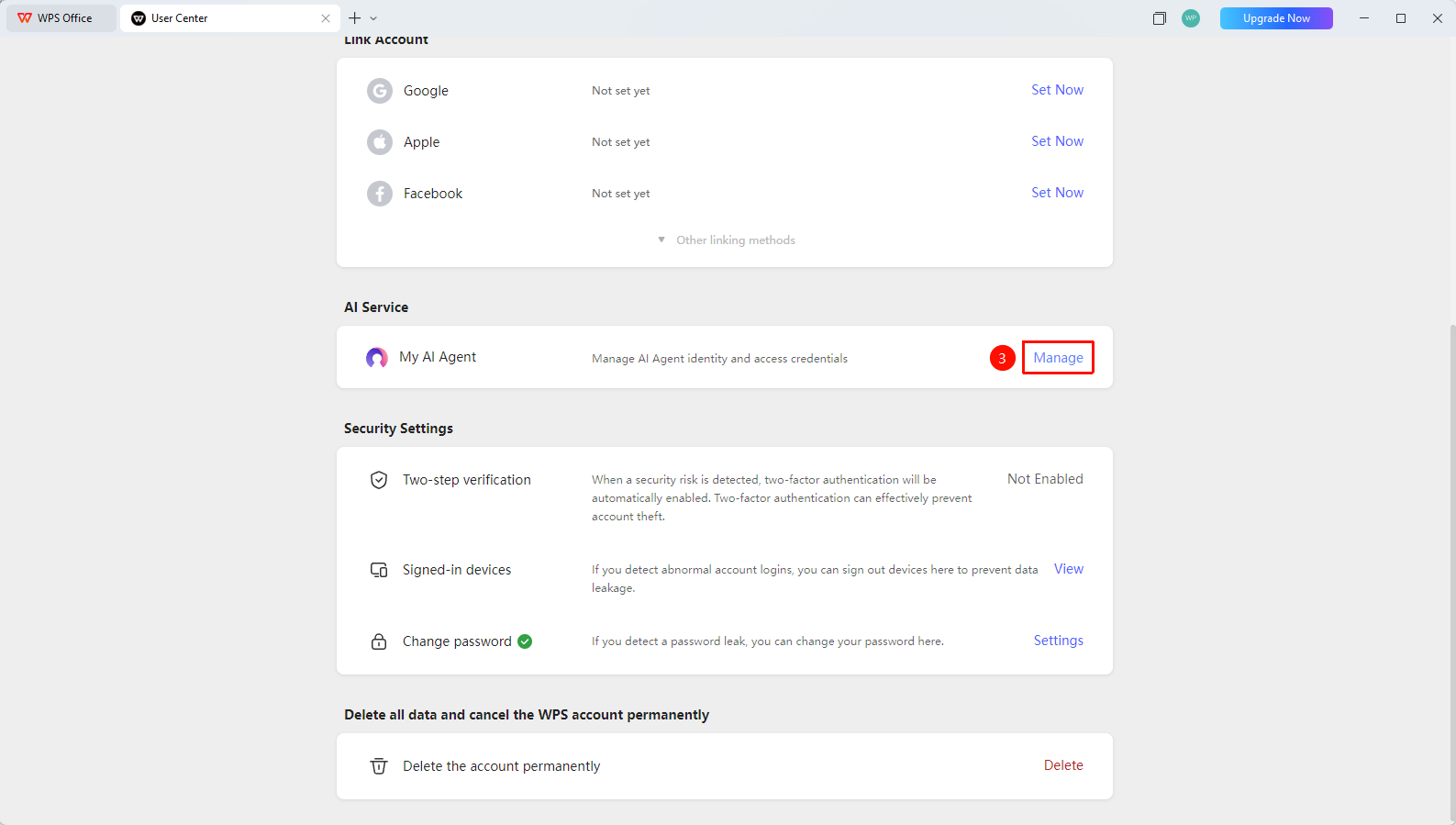
Task: Click the 'My AI Agent' label
Action: (x=438, y=357)
